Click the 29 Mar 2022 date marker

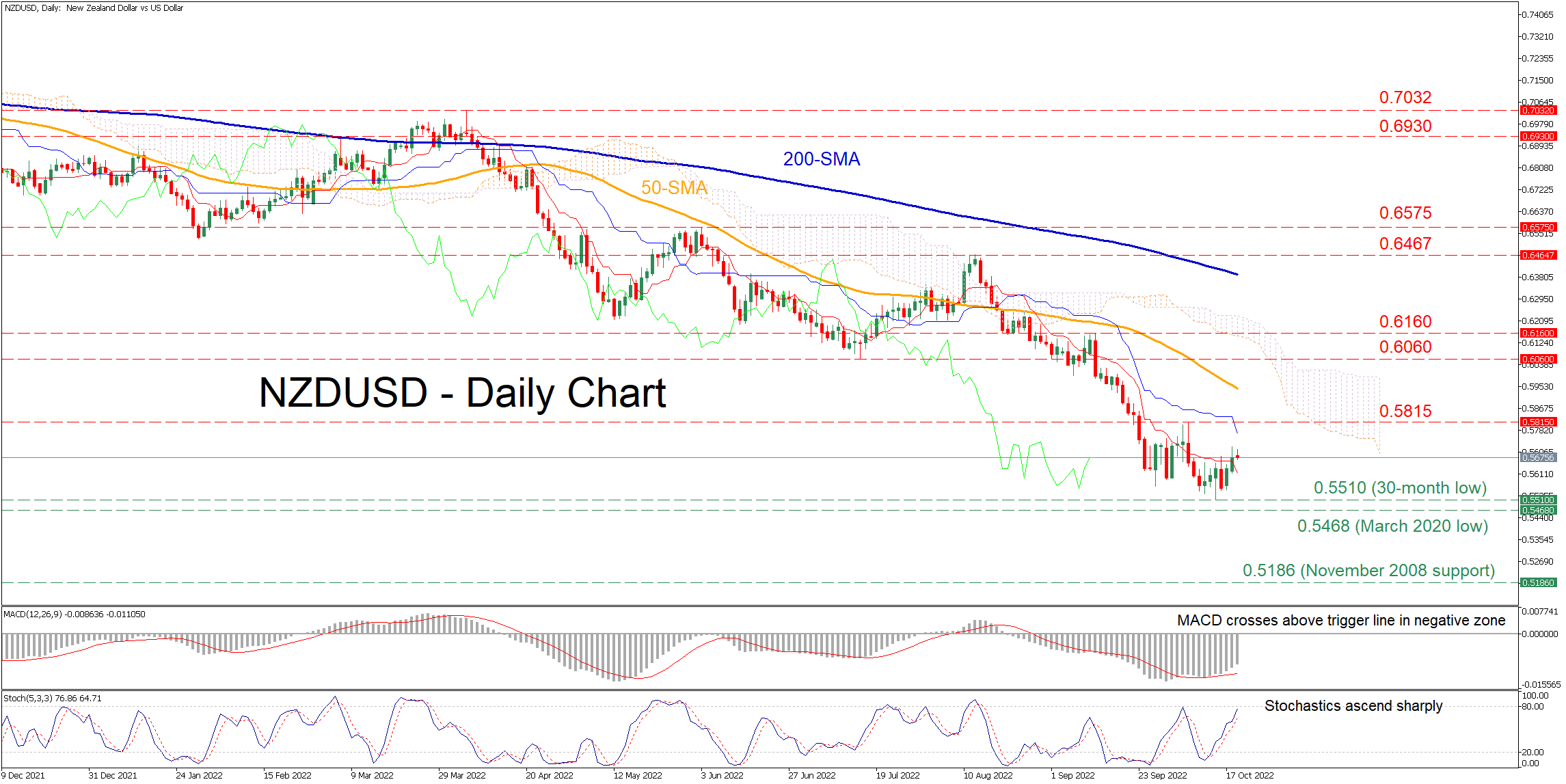tap(462, 775)
